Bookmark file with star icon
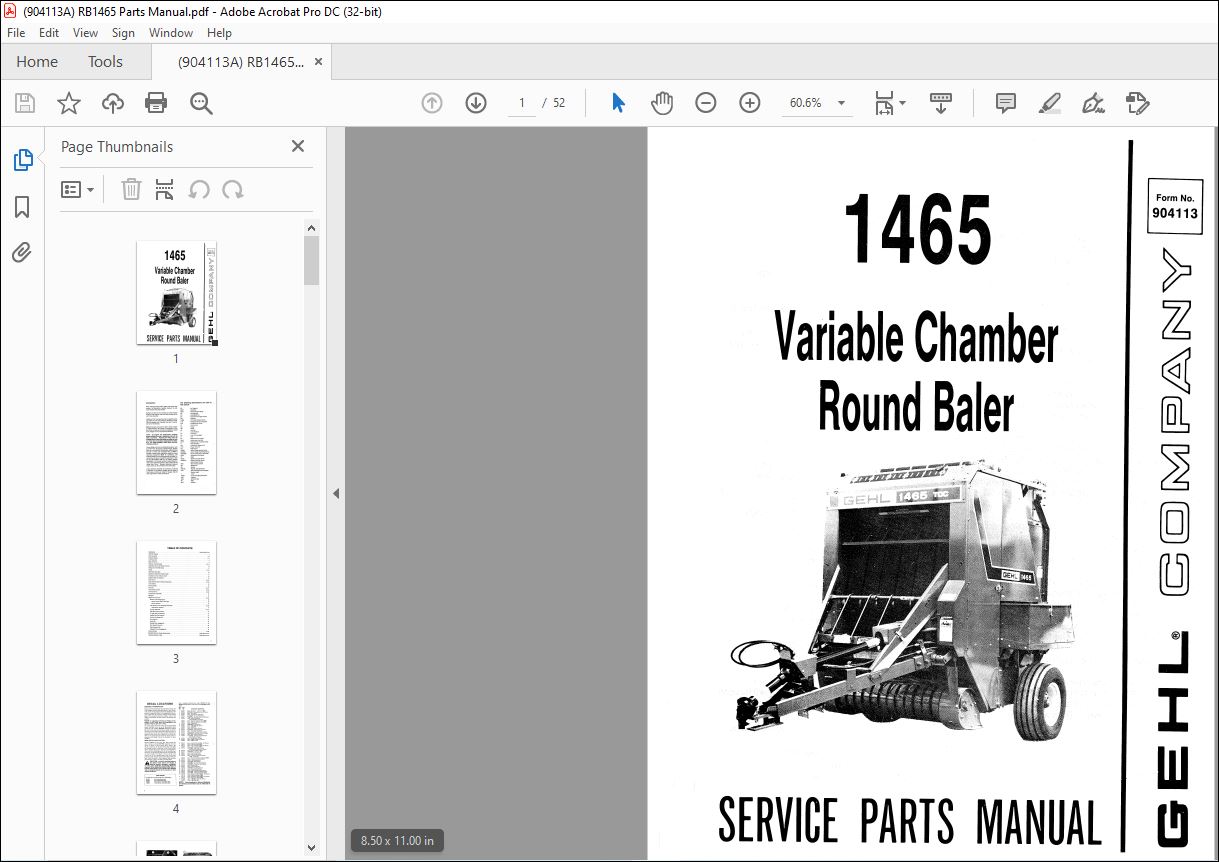This screenshot has width=1219, height=862. click(69, 103)
